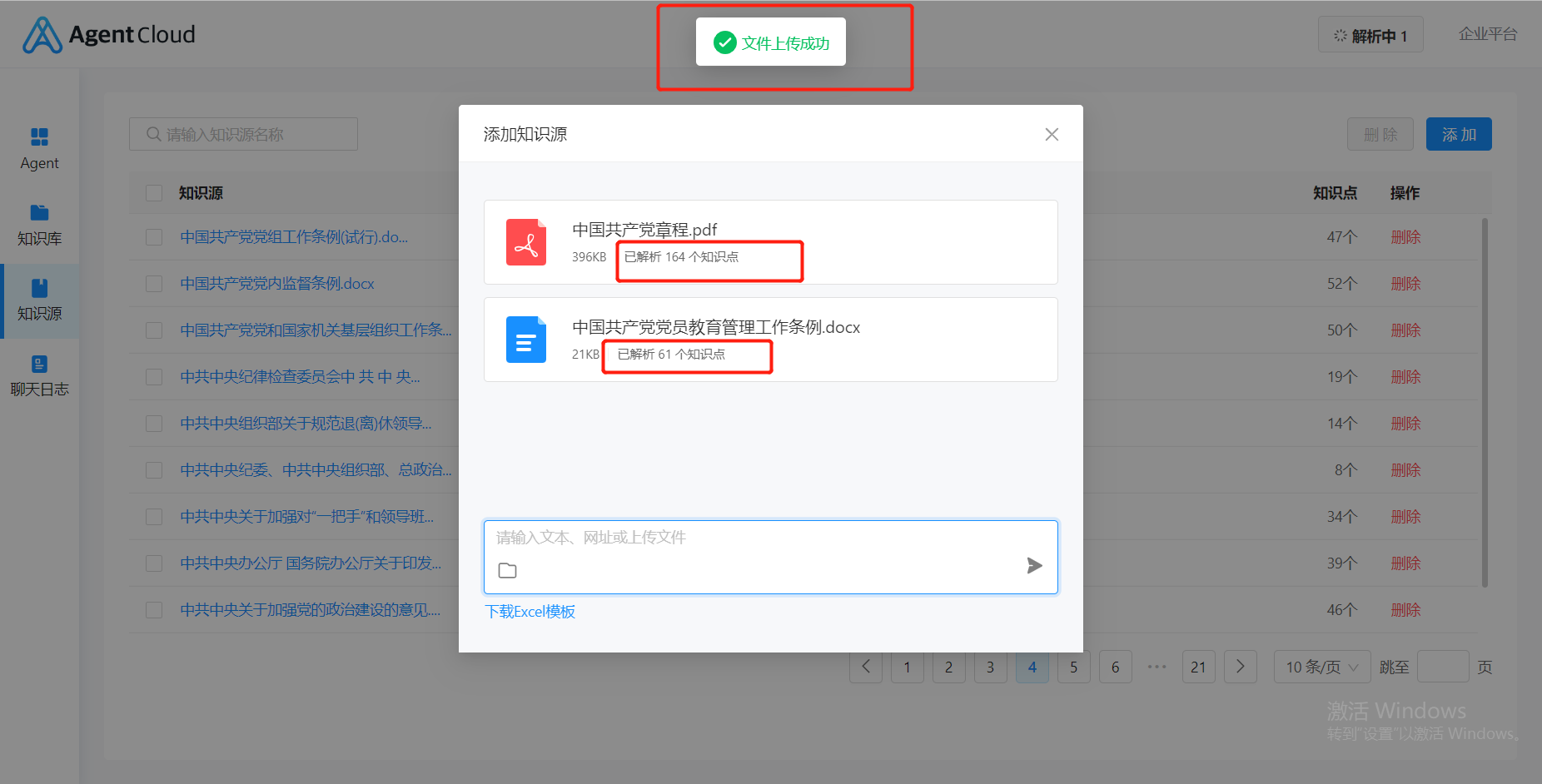Click the 已解析 164 个知识点 status text
The height and width of the screenshot is (784, 1542).
681,257
